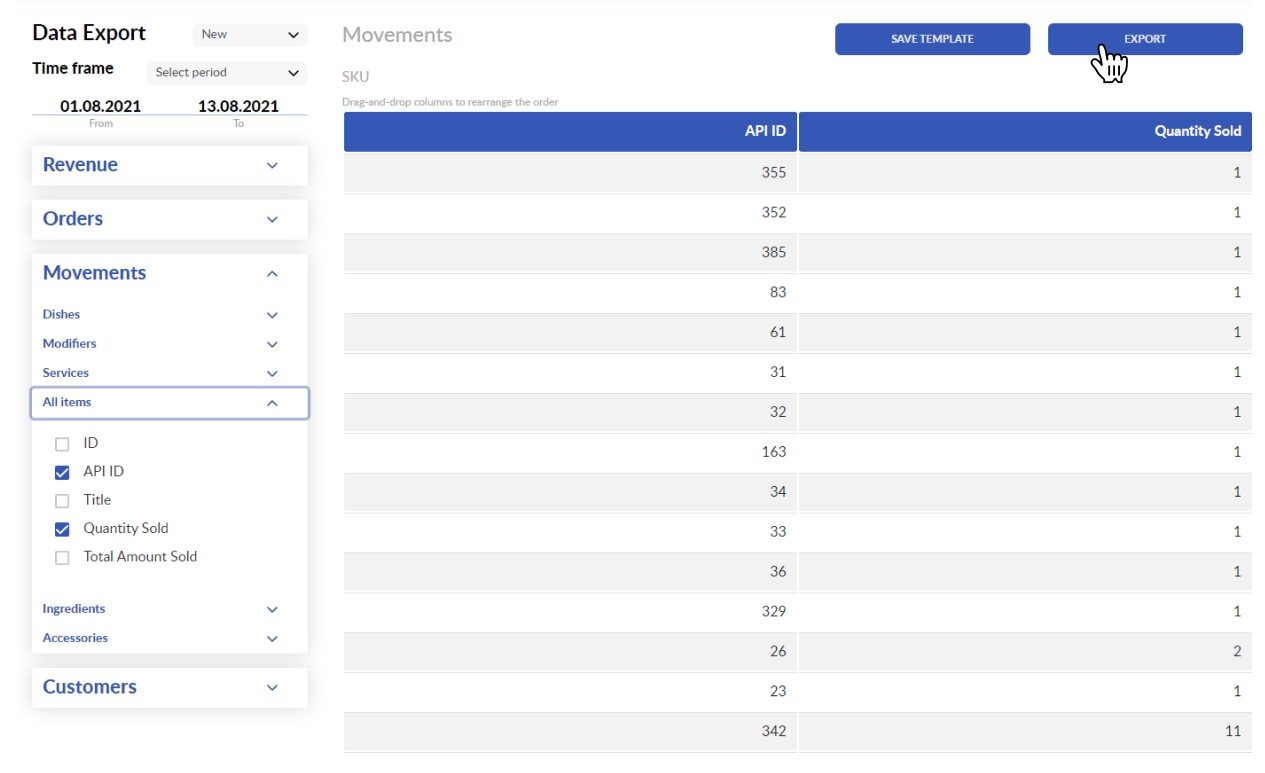This screenshot has height=773, width=1265.
Task: Check the Title checkbox
Action: 62,501
